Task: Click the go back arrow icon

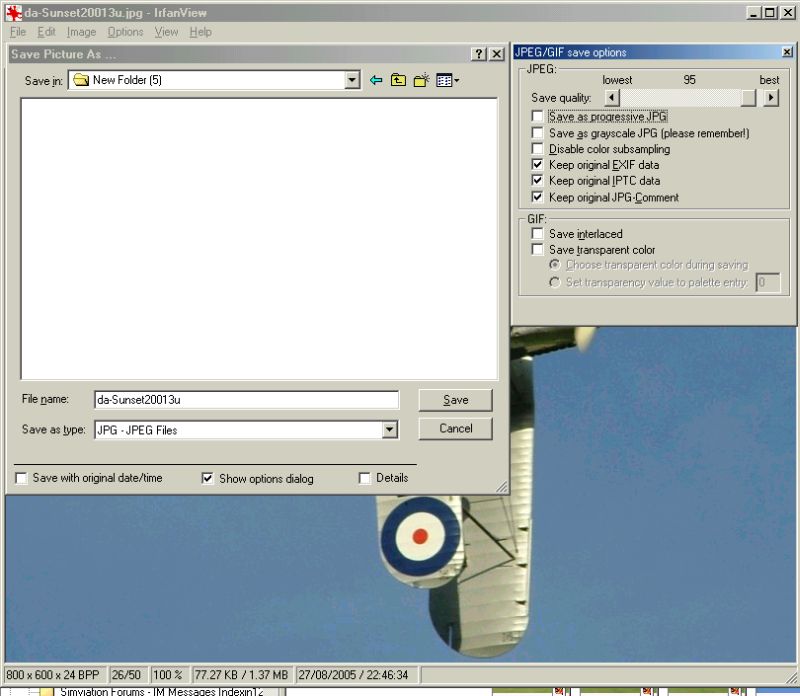Action: click(376, 81)
